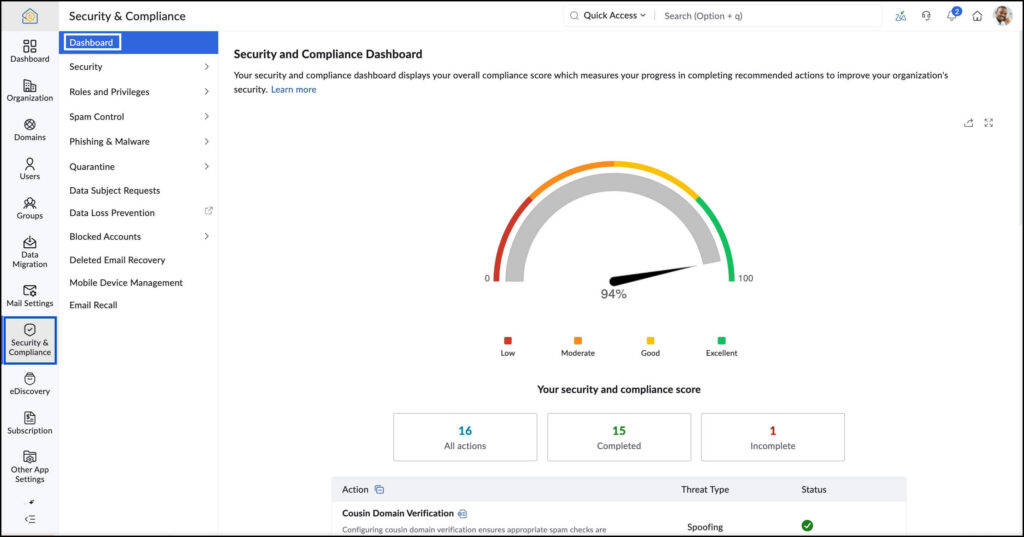Viewport: 1024px width, 537px height.
Task: Click the share/export icon above the gauge
Action: point(968,123)
